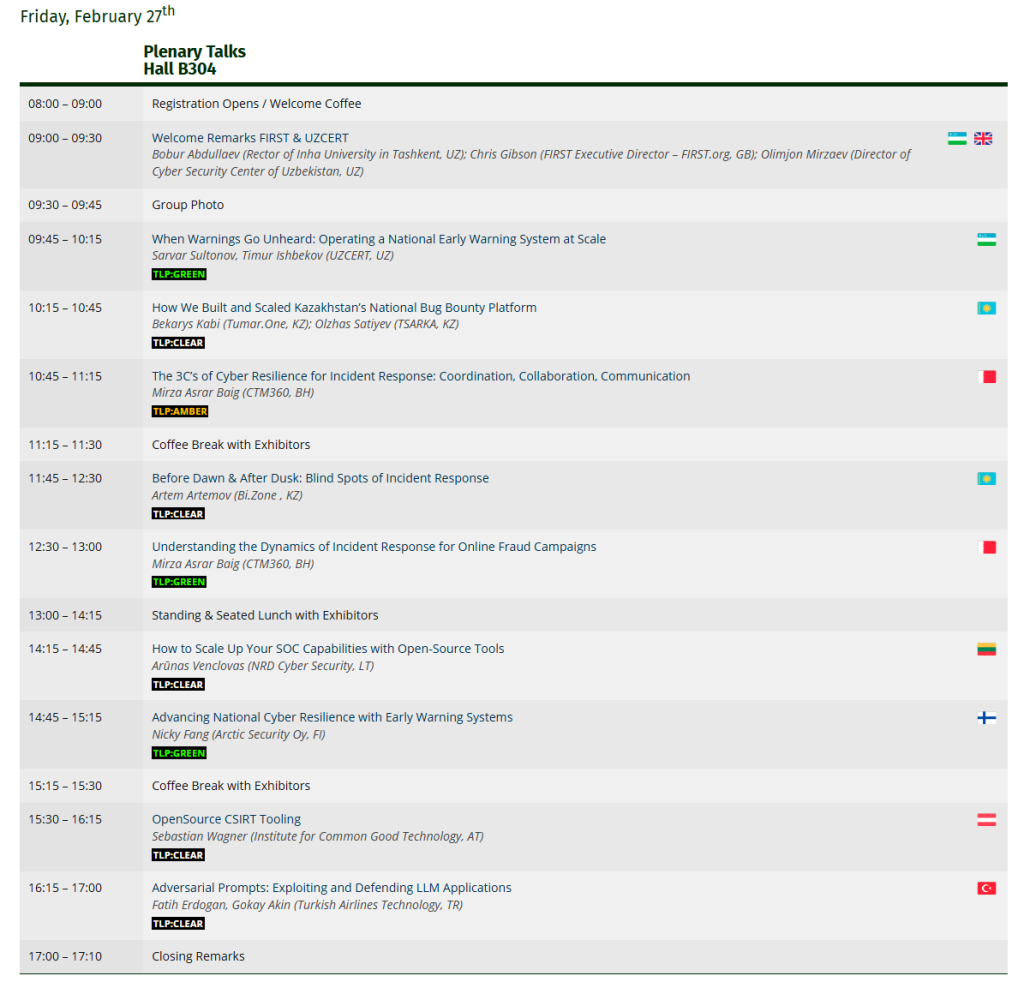Open Understanding Online Fraud Campaigns talk link
Screen dimensions: 1024x982
(x=373, y=547)
